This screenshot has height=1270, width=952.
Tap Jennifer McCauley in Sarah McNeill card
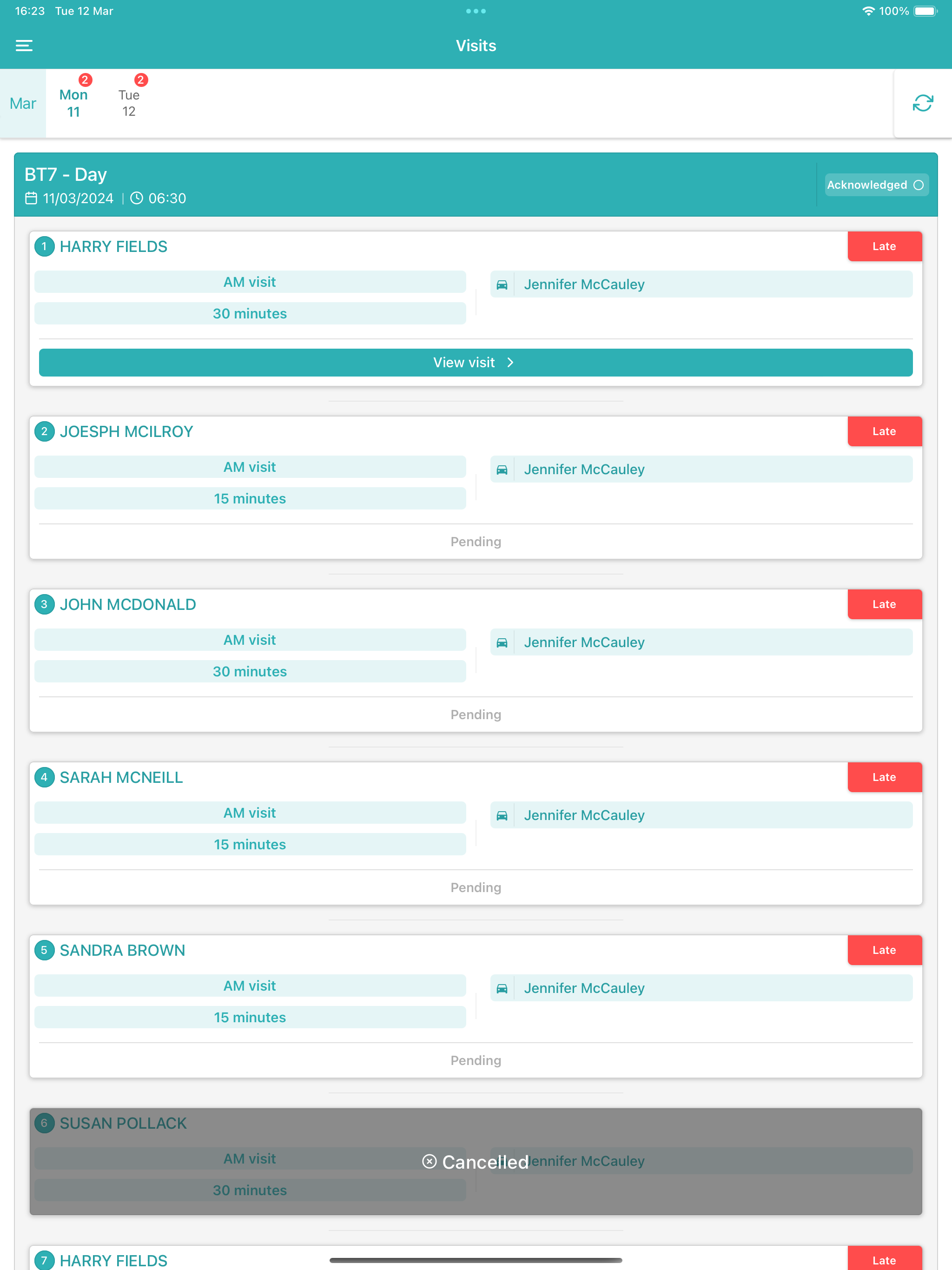click(x=584, y=815)
